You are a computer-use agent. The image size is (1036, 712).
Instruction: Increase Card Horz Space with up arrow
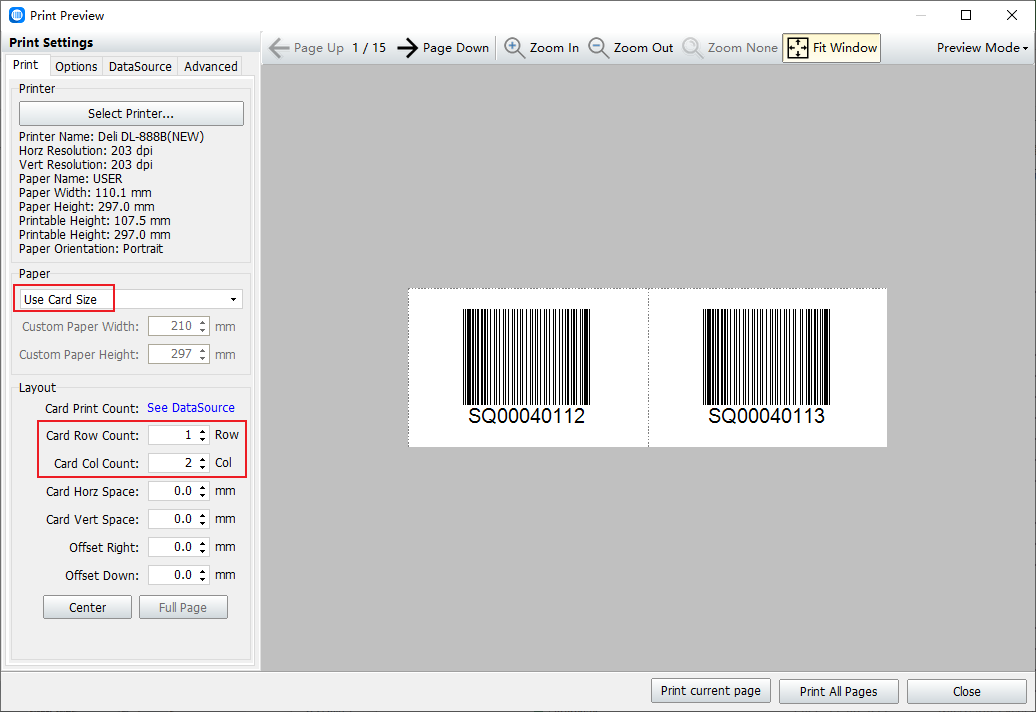(x=203, y=487)
